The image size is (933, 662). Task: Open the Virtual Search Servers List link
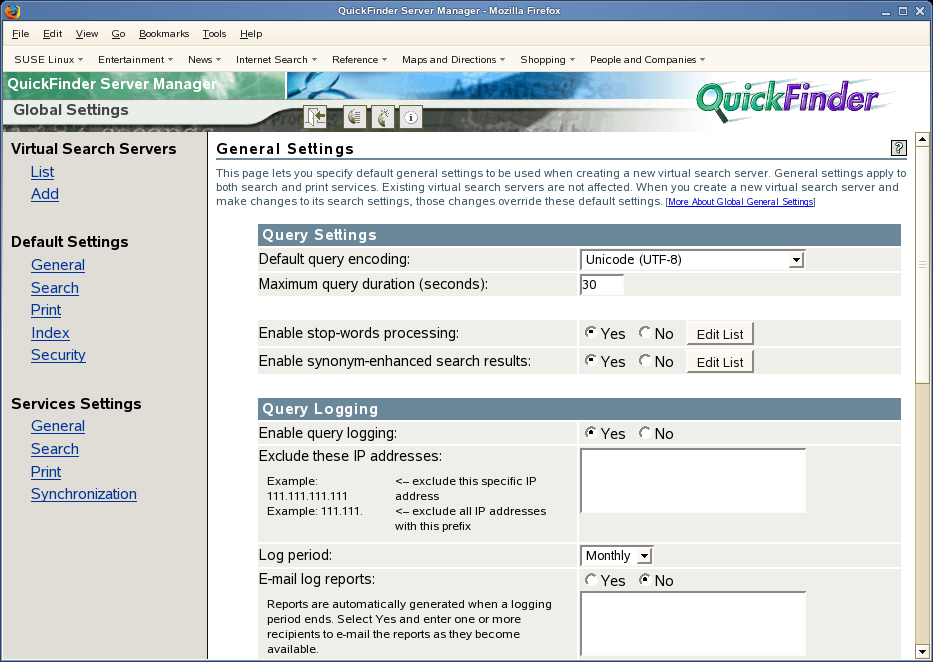42,172
